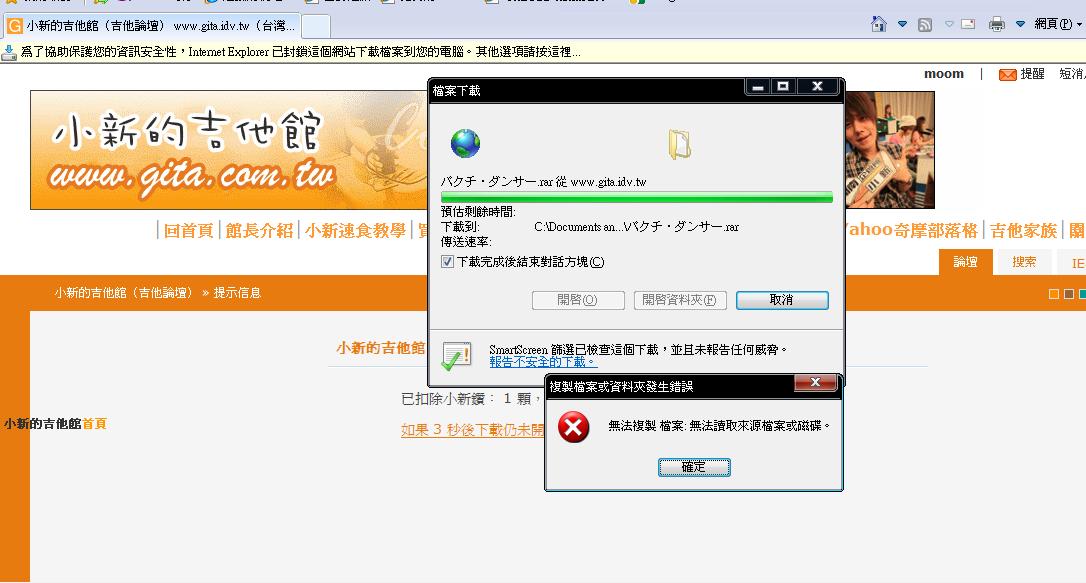1086x583 pixels.
Task: Click the 如果 3 秒後下載仍未開 link
Action: 472,430
